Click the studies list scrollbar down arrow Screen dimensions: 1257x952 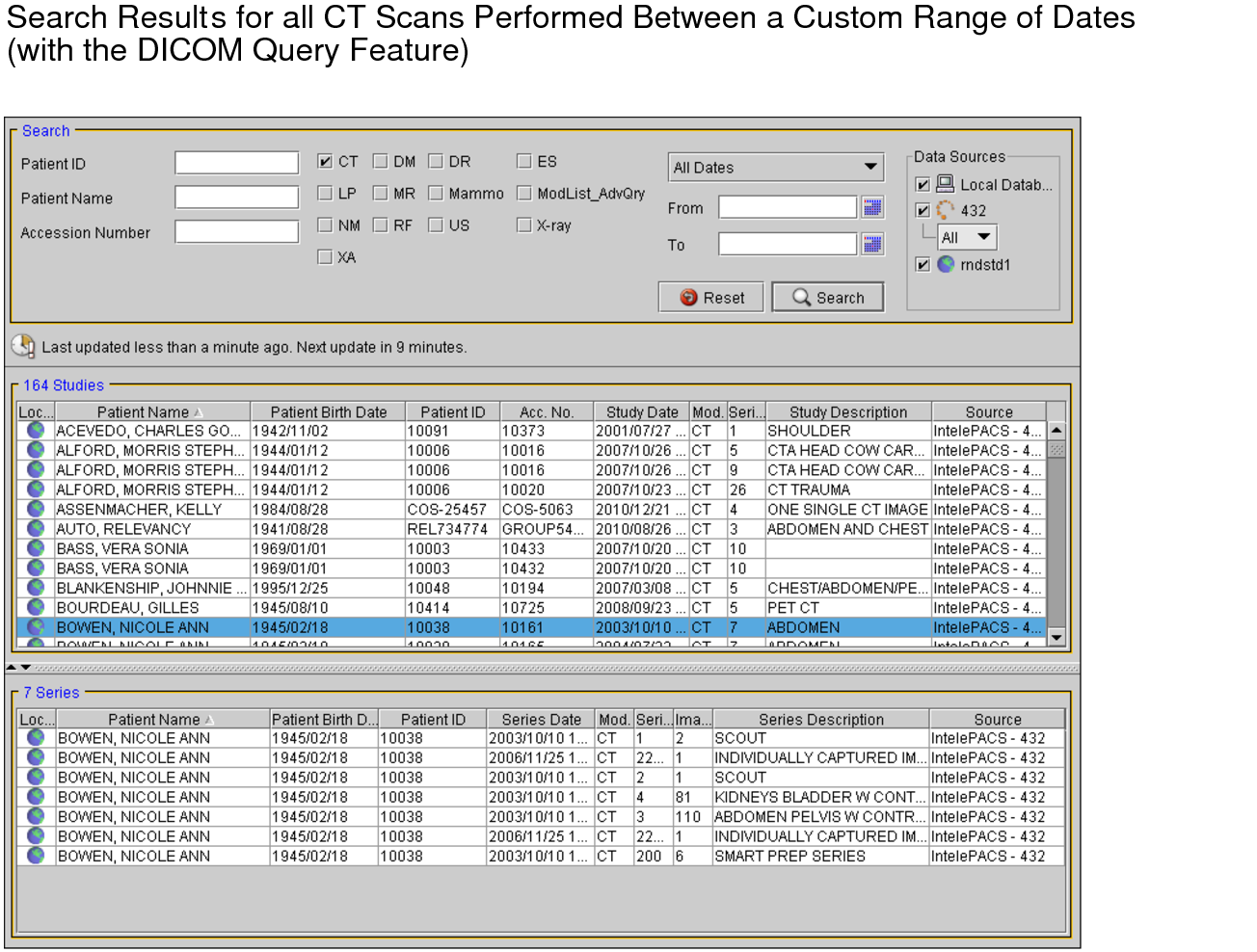pyautogui.click(x=1056, y=637)
